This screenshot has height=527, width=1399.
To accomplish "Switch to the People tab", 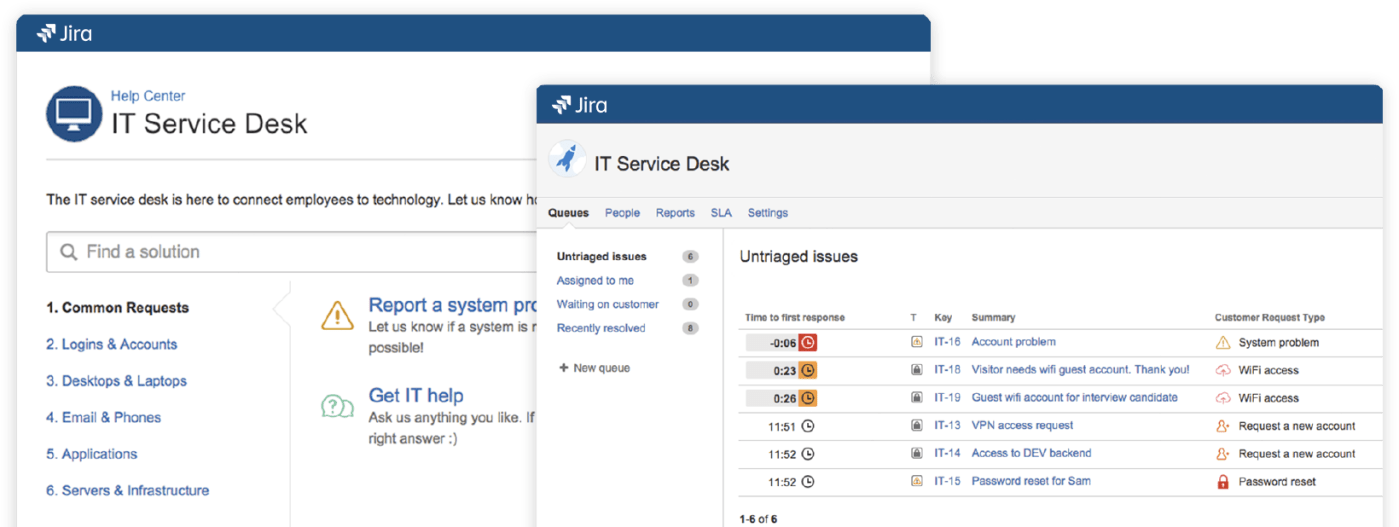I will coord(622,213).
